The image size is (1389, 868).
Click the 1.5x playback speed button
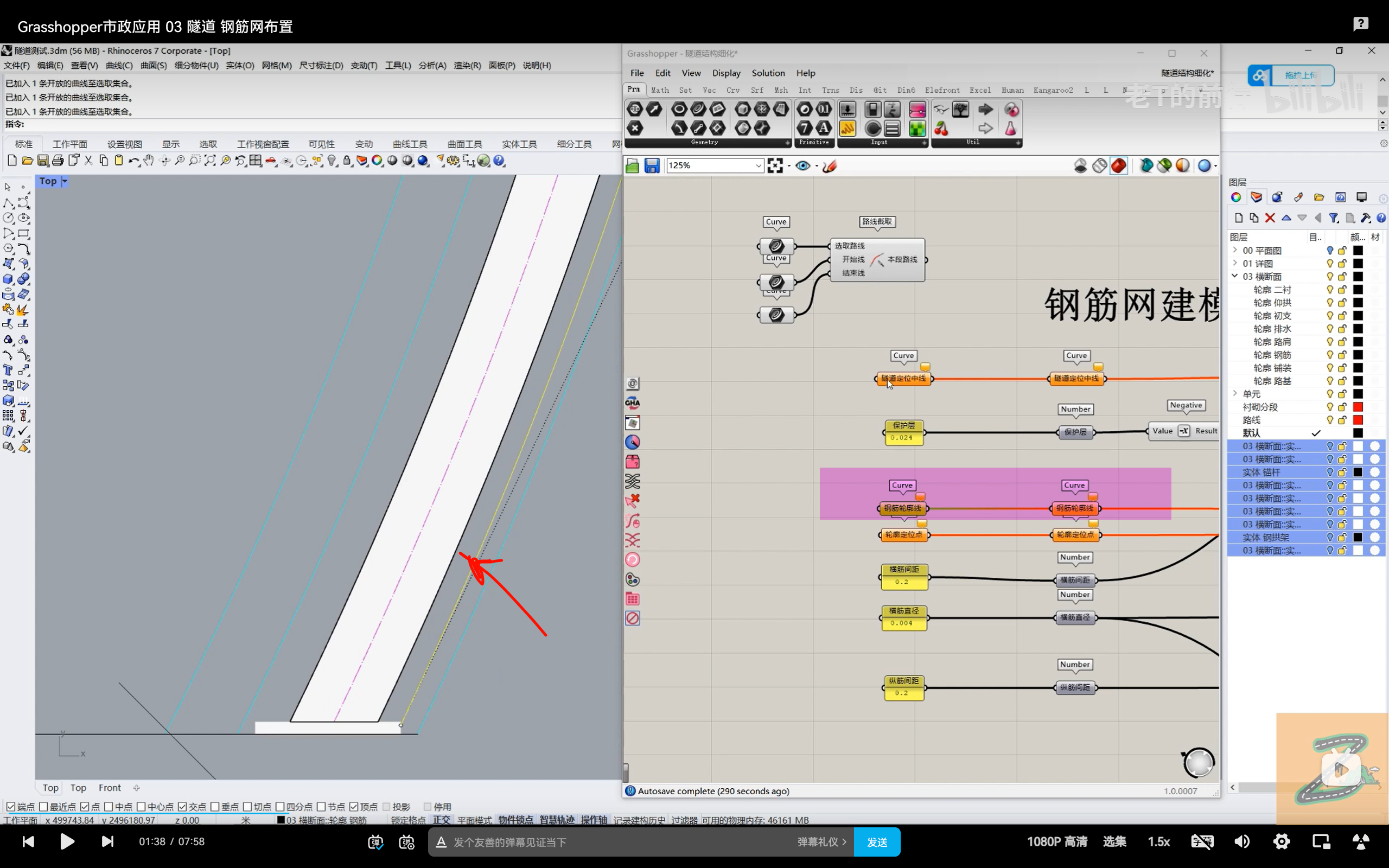(x=1158, y=841)
